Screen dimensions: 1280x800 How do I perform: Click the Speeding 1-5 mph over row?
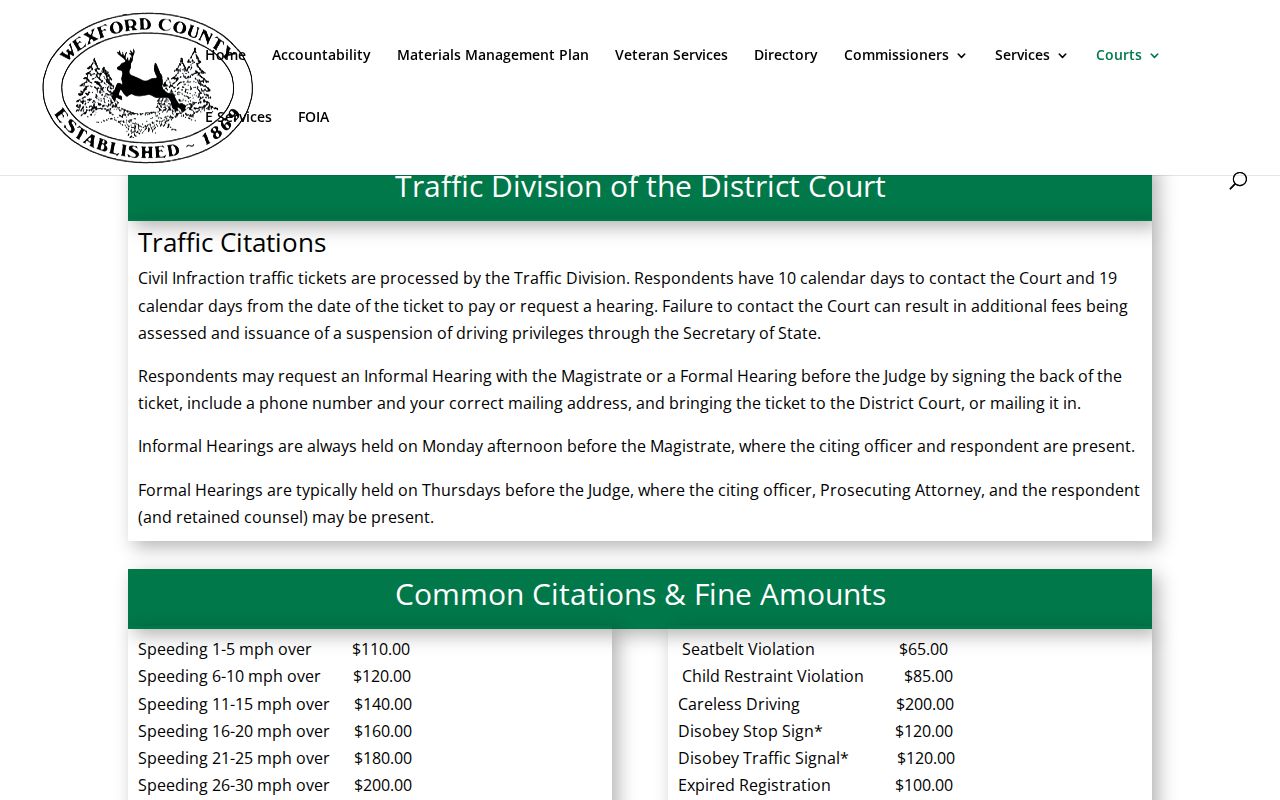click(x=274, y=649)
